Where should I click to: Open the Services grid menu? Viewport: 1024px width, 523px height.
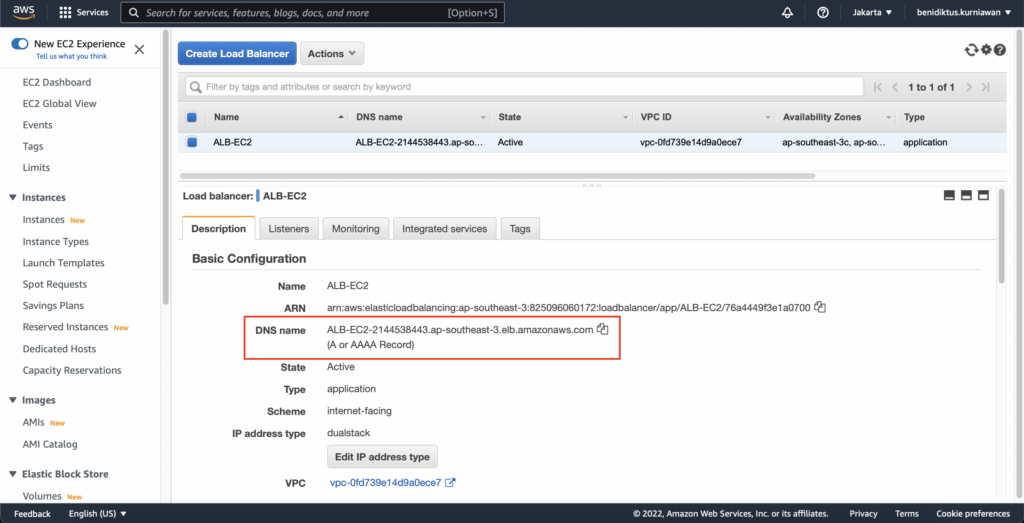pos(84,13)
